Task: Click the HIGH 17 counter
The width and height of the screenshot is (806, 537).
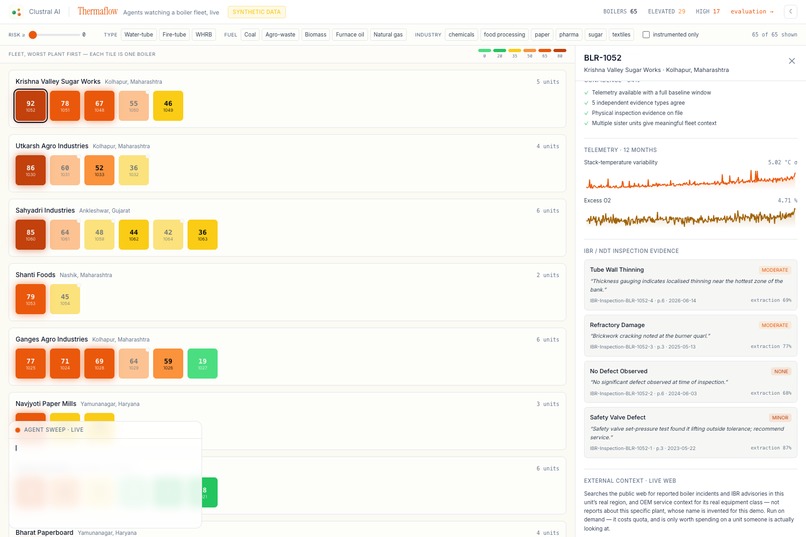Action: (708, 11)
